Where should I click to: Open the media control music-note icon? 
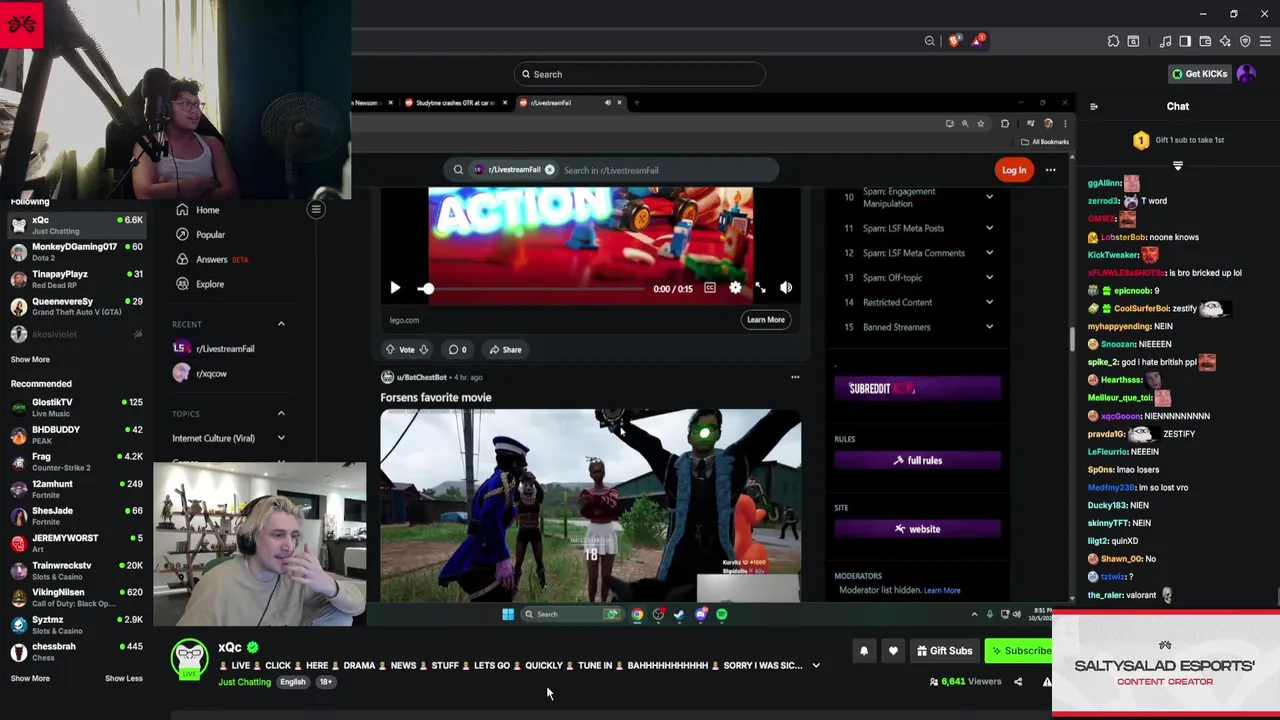click(x=1165, y=41)
